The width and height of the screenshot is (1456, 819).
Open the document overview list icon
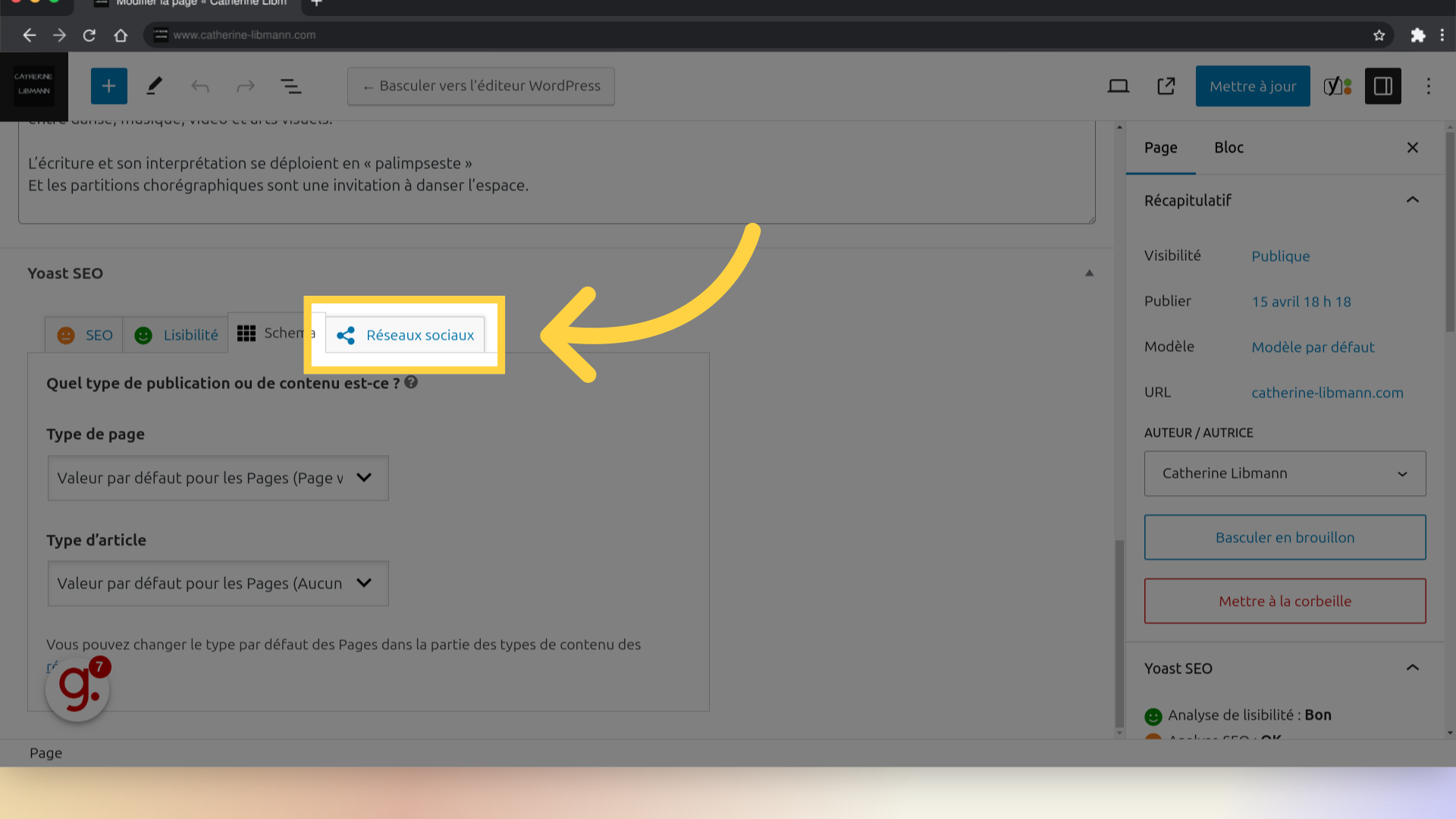pos(291,86)
